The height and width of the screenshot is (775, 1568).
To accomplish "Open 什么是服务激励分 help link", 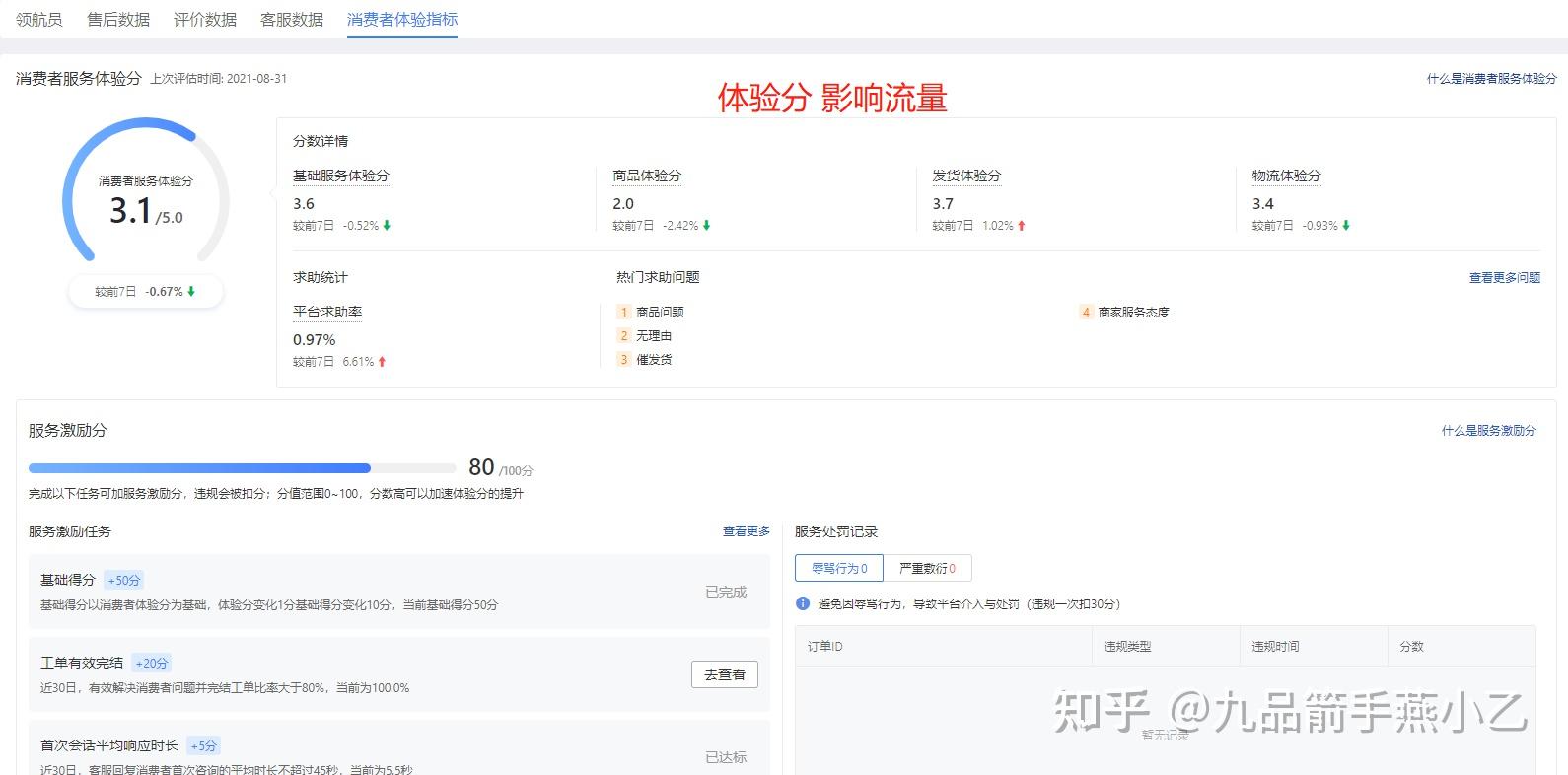I will (1489, 431).
